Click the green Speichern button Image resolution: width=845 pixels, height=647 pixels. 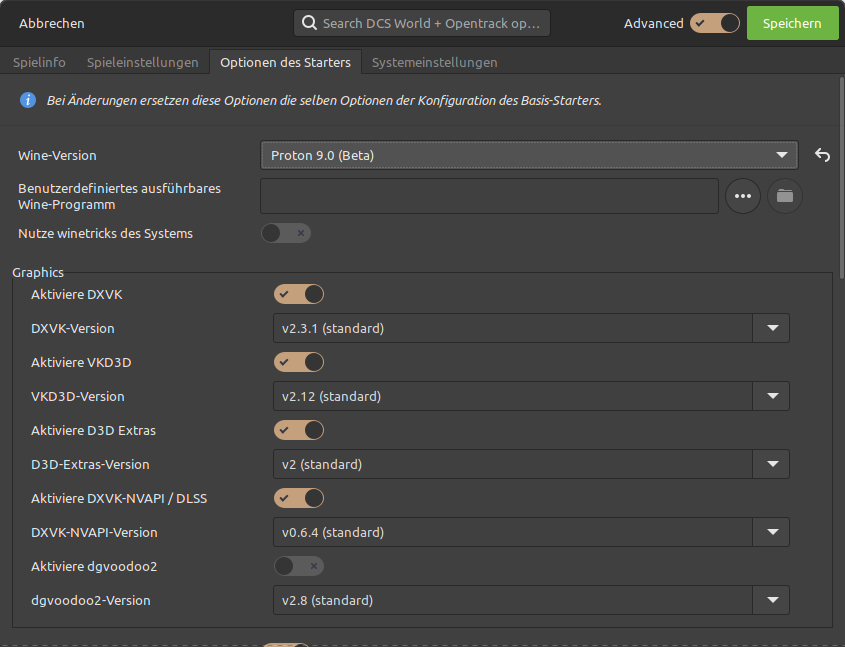[792, 23]
